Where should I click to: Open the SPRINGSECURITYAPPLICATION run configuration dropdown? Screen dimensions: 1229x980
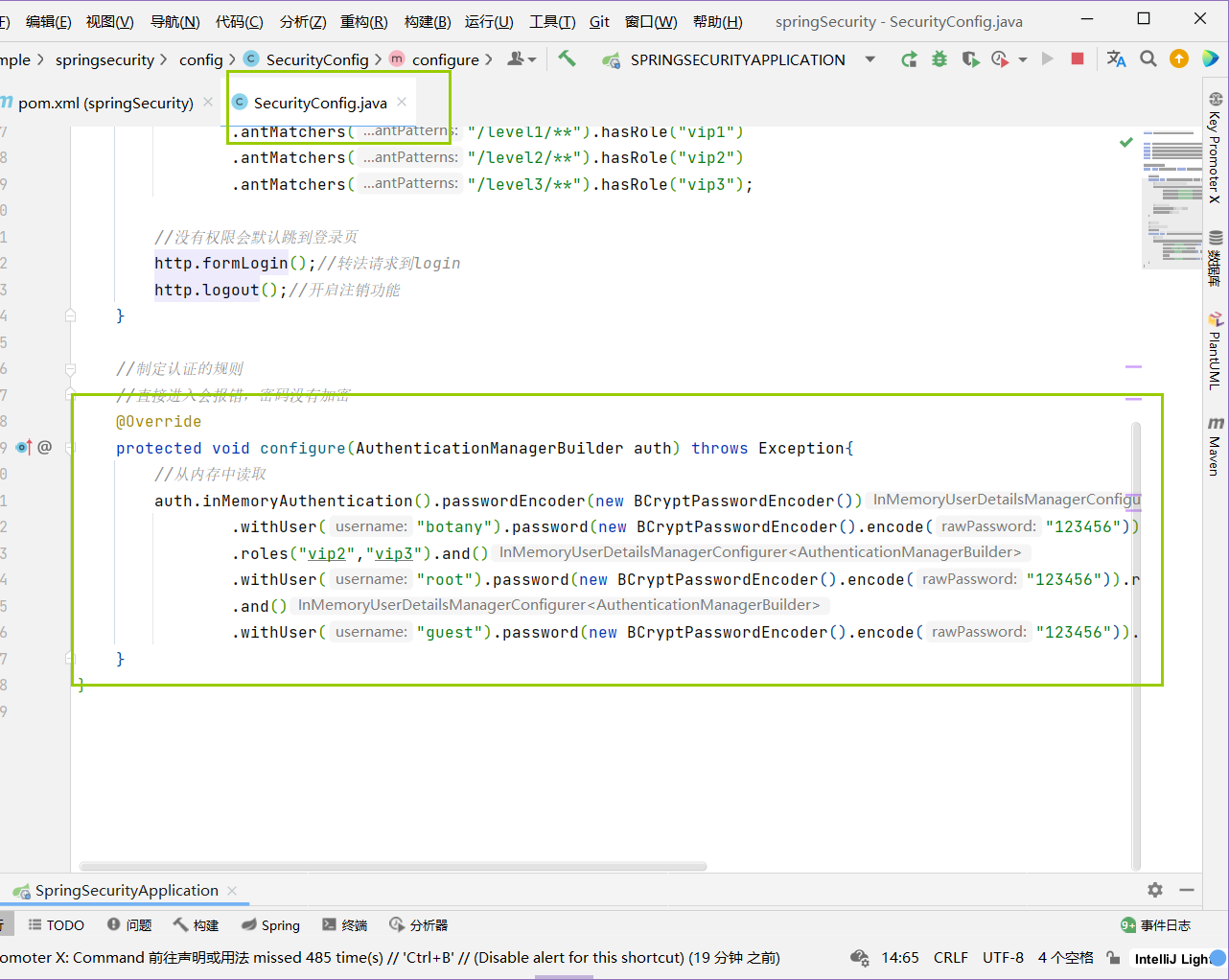point(738,59)
